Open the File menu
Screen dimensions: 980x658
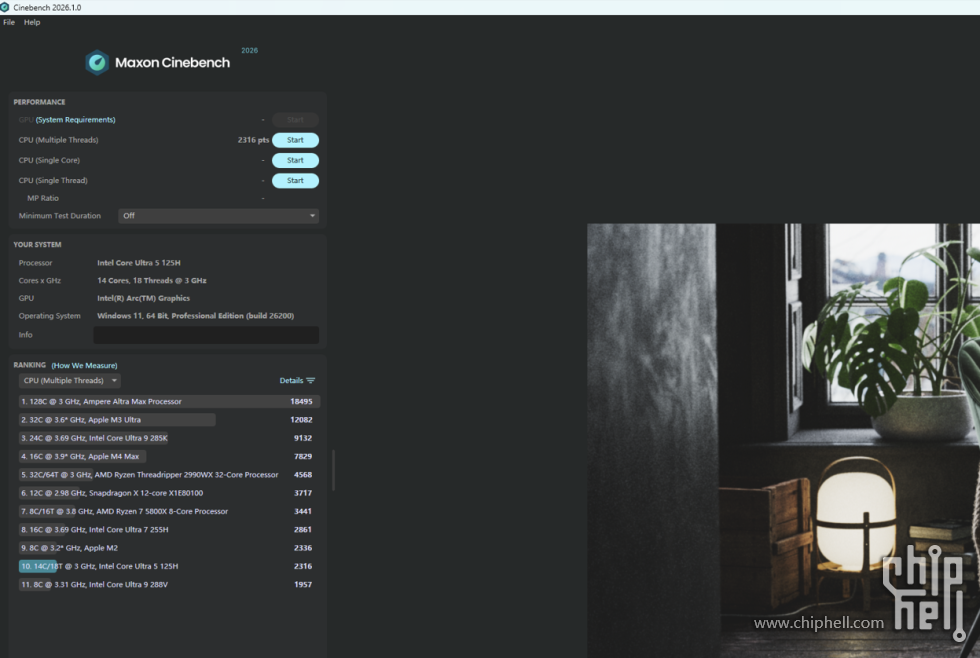click(x=8, y=22)
